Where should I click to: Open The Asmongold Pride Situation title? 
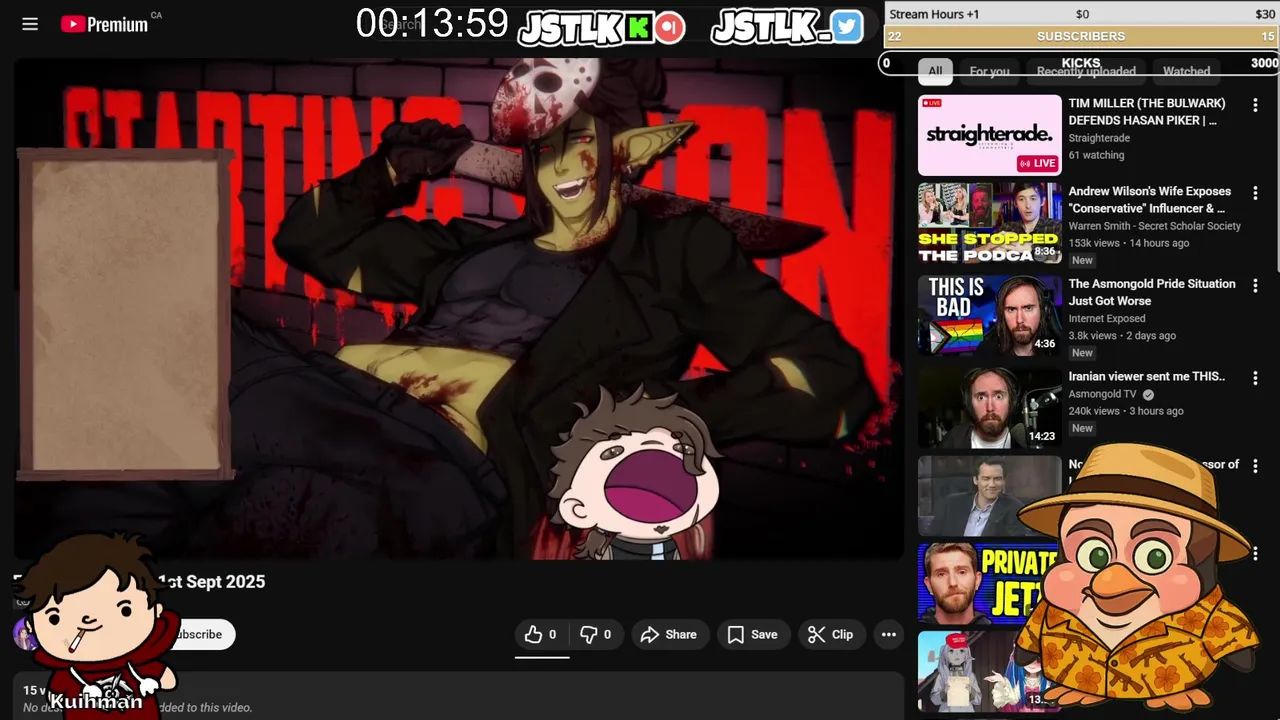tap(1152, 292)
